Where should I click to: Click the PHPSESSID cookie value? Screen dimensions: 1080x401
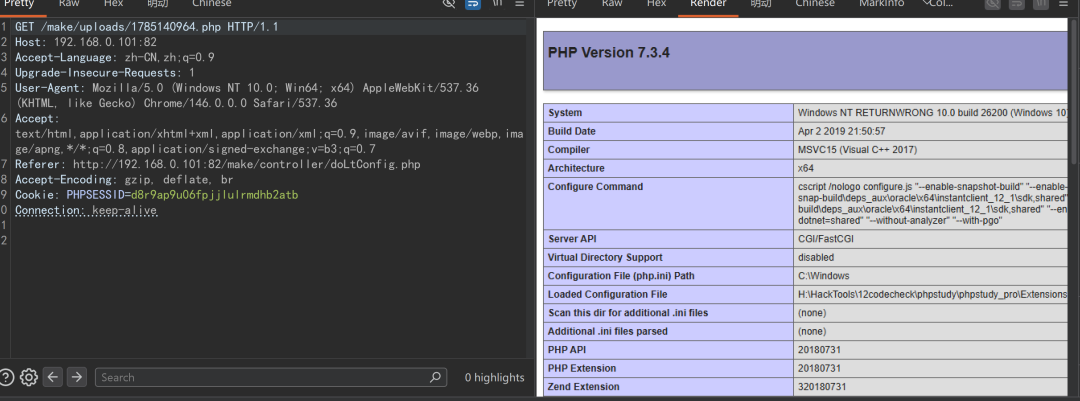pyautogui.click(x=214, y=195)
